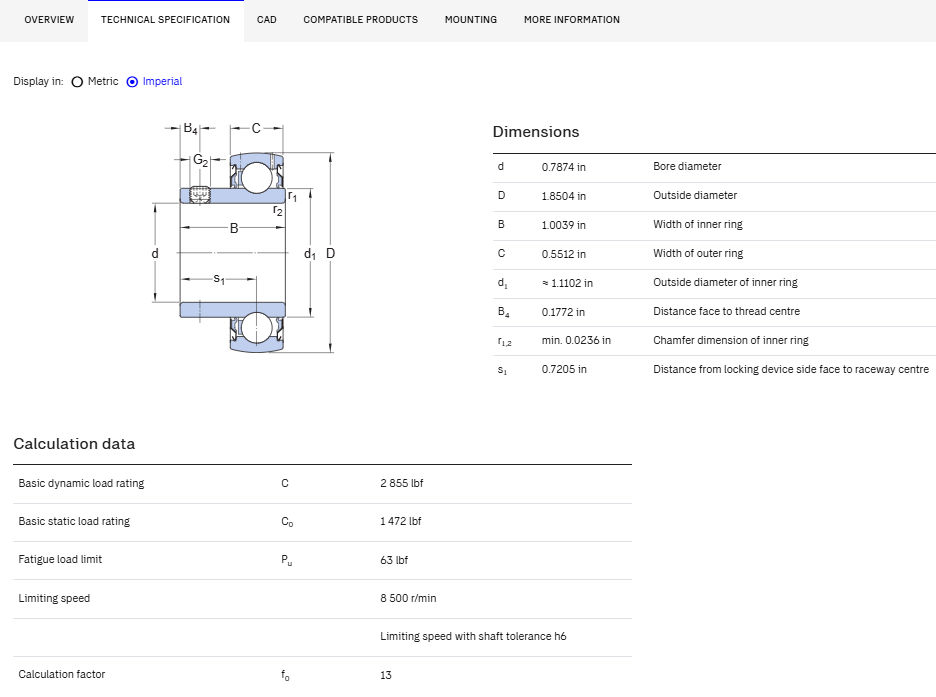The image size is (936, 697).
Task: Click Chamfer dimension of inner ring label
Action: (x=731, y=340)
